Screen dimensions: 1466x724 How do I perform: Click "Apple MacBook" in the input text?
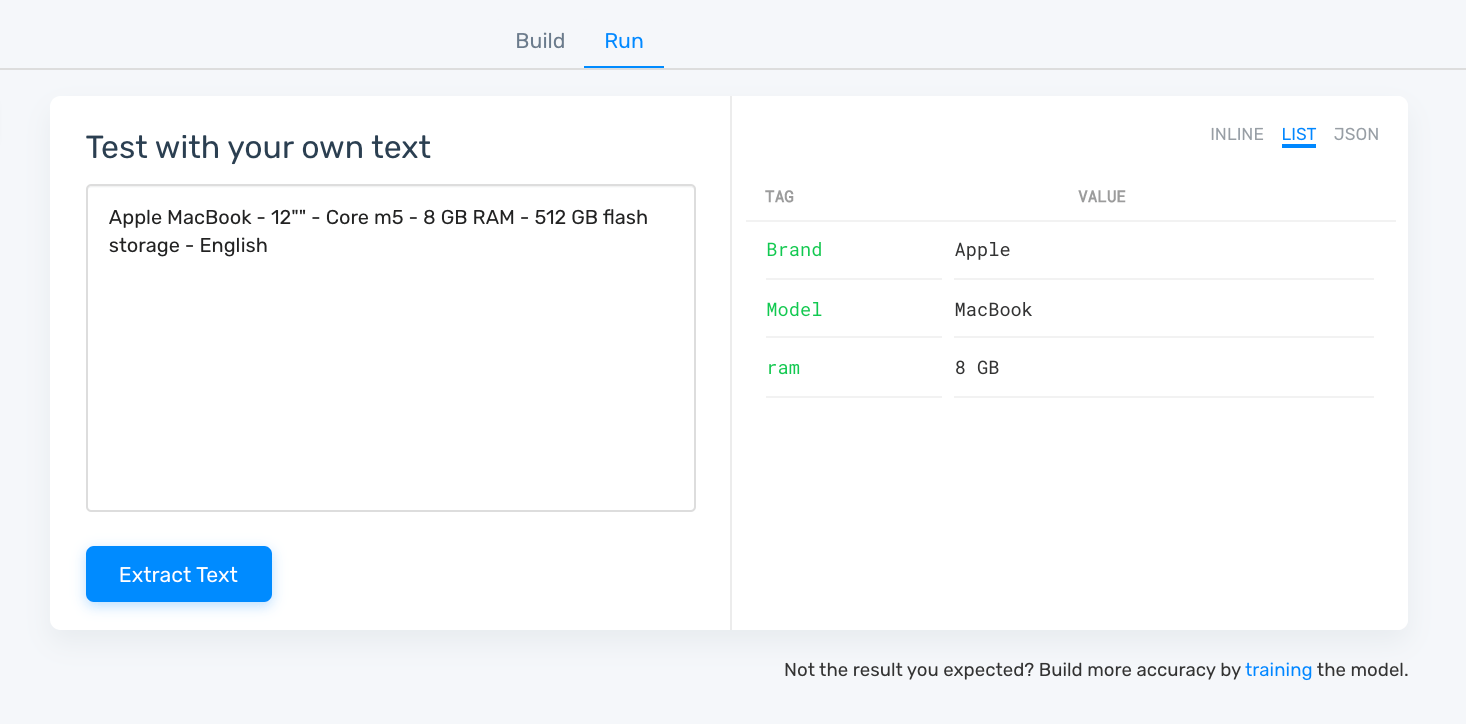coord(180,217)
